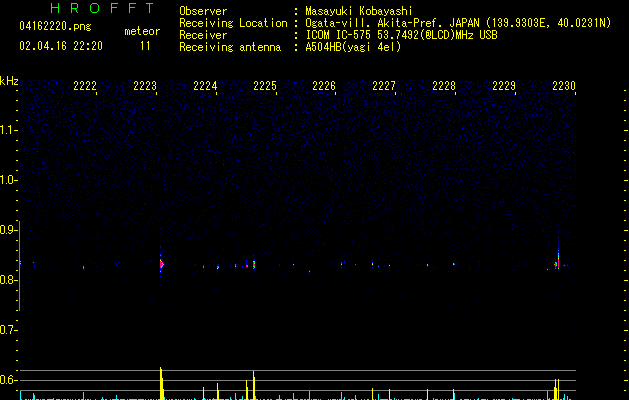Image resolution: width=629 pixels, height=400 pixels.
Task: Click the 0.8 kHz axis label
Action: [8, 280]
